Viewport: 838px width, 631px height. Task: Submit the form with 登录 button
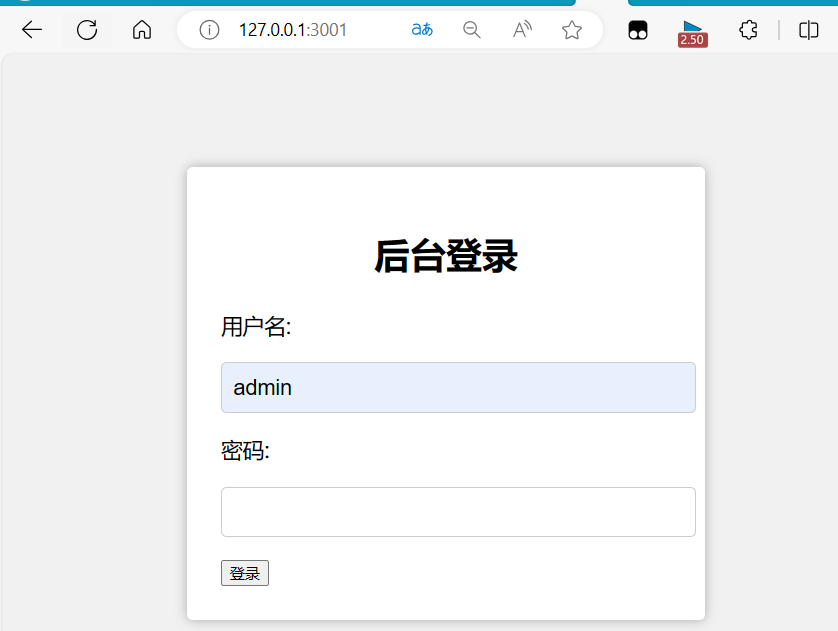[245, 573]
